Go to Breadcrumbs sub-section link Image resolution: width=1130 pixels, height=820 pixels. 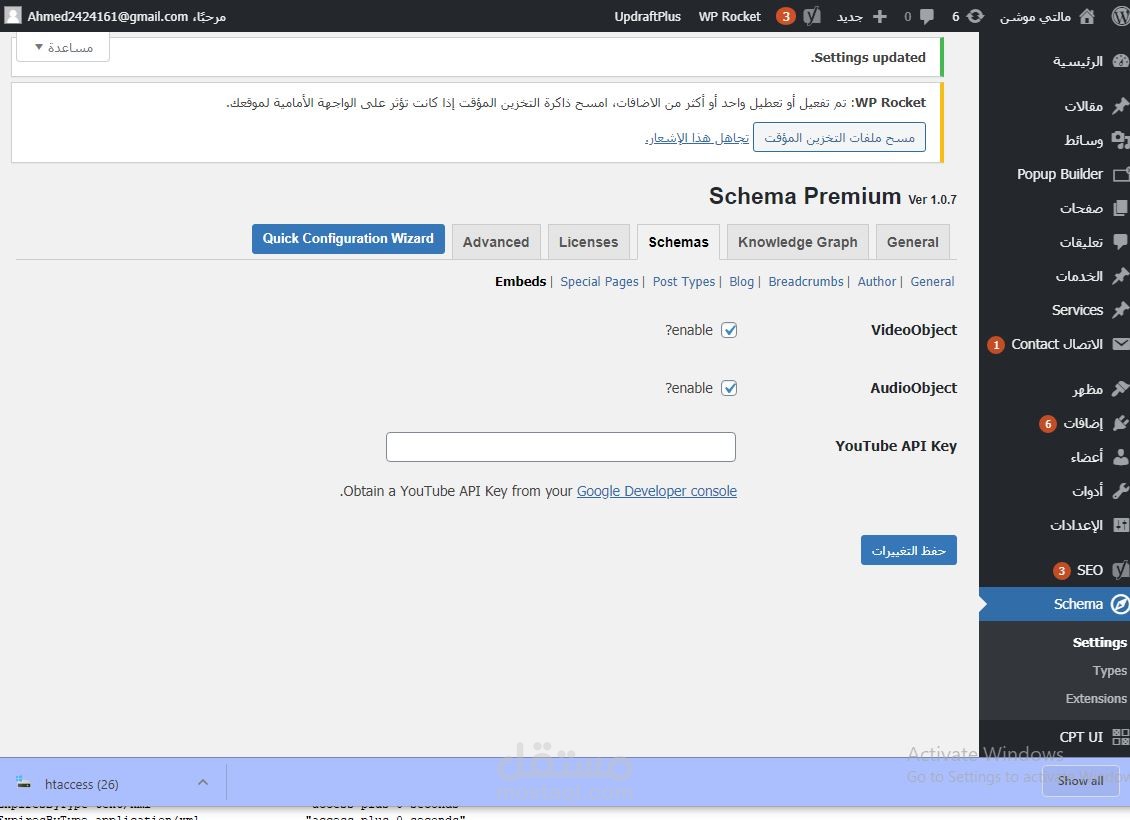(x=806, y=282)
